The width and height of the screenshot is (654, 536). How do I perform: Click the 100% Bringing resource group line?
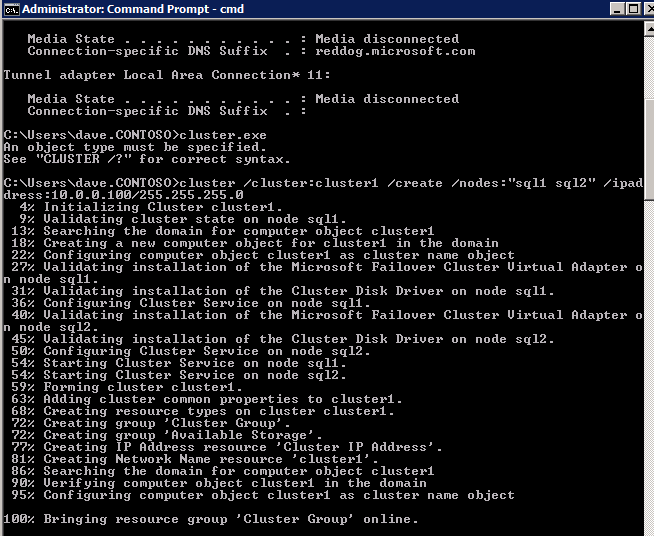[210, 519]
